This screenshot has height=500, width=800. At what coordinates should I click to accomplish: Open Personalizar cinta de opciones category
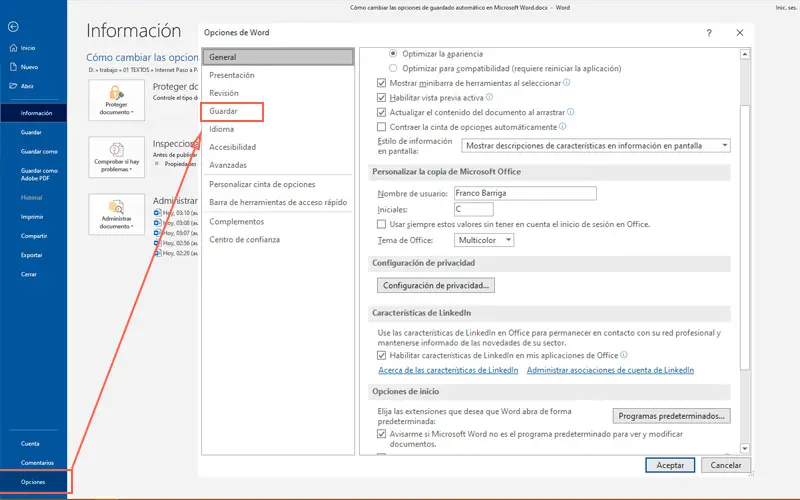(278, 184)
